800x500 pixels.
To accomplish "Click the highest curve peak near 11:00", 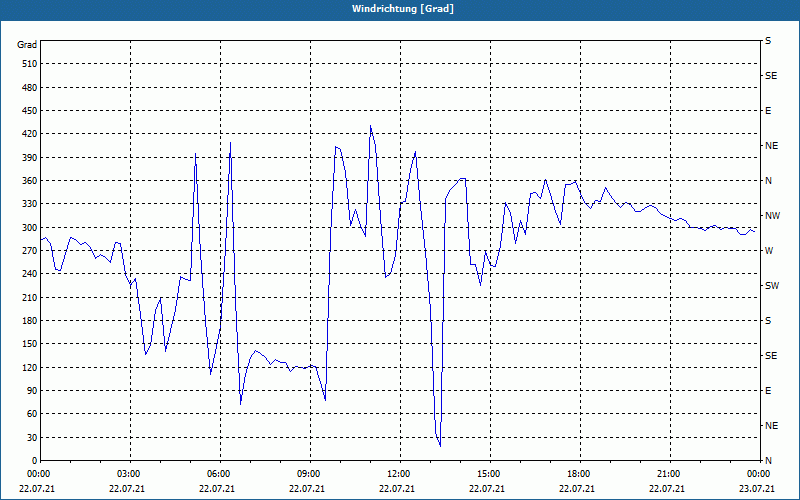I will click(x=370, y=126).
